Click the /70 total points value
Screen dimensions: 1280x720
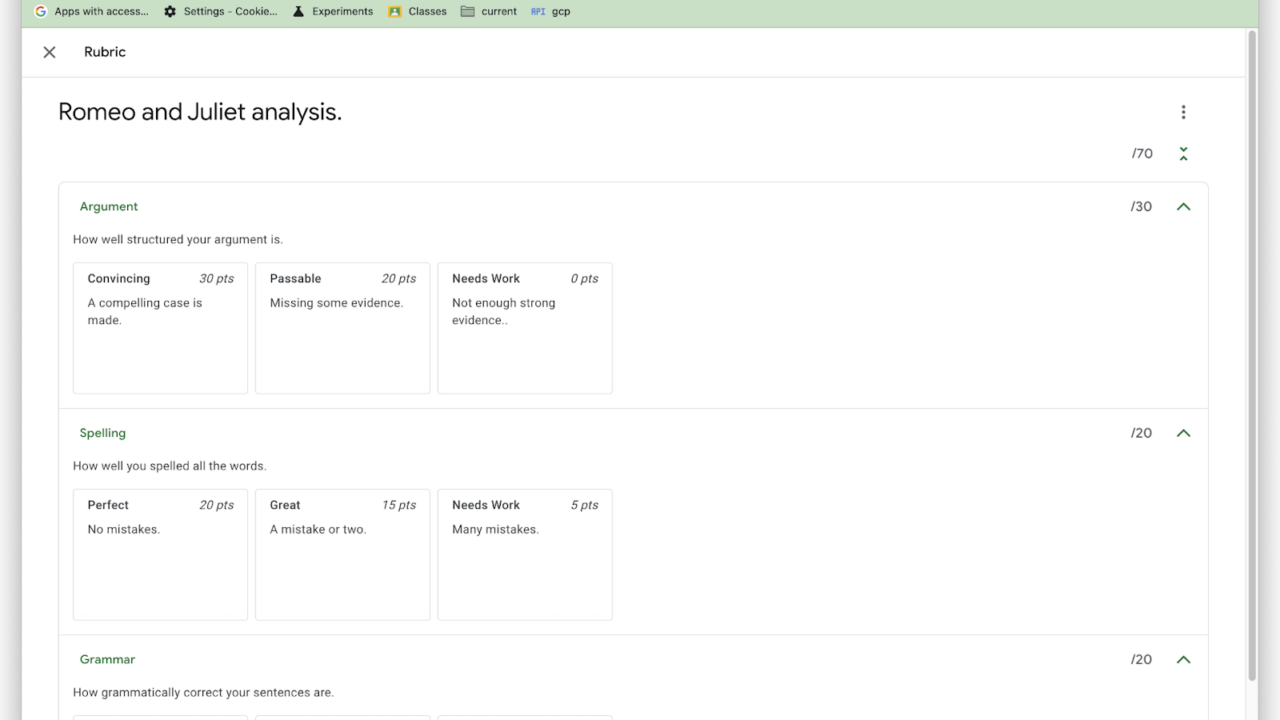(1142, 153)
